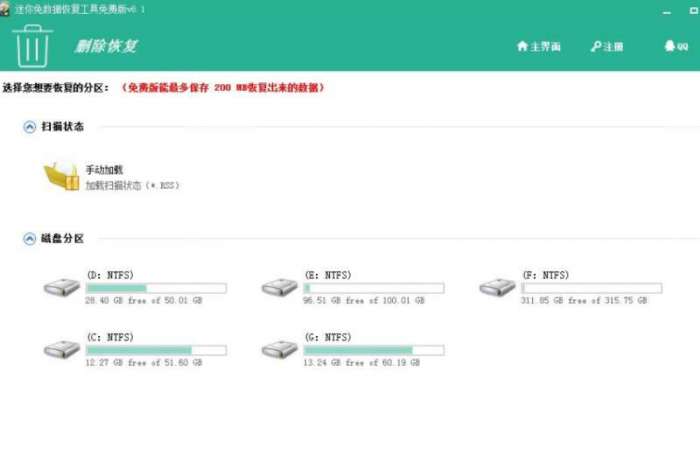Click the manual load folder icon
The height and width of the screenshot is (475, 700).
pyautogui.click(x=61, y=176)
